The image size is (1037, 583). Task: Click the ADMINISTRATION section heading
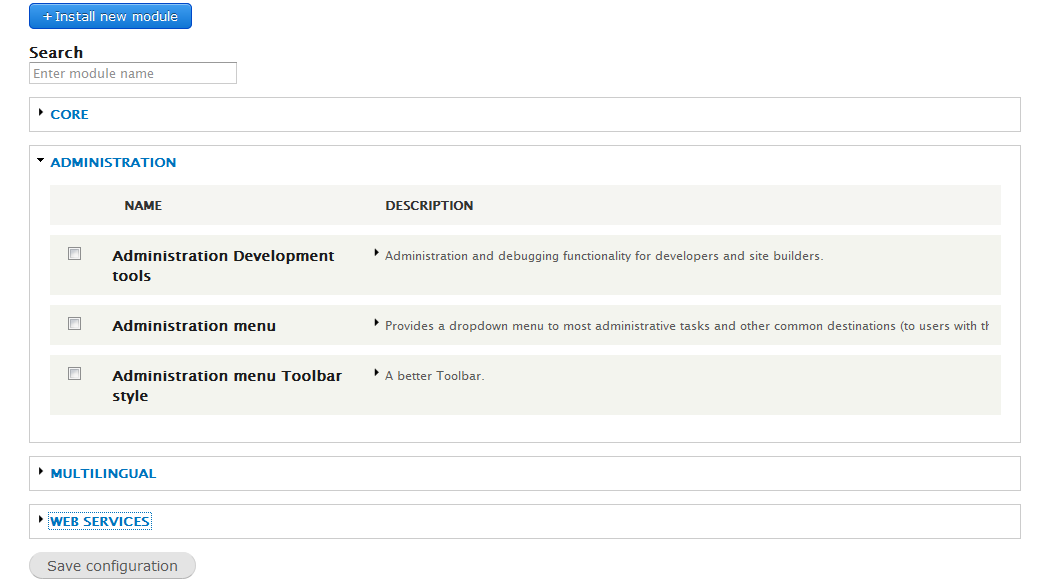pyautogui.click(x=113, y=163)
